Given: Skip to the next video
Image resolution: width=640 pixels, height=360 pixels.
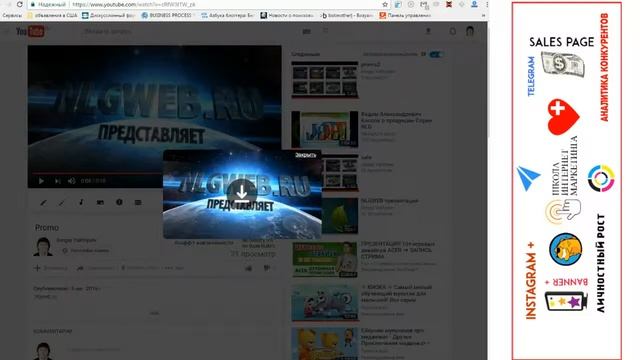Looking at the screenshot, I should point(57,181).
